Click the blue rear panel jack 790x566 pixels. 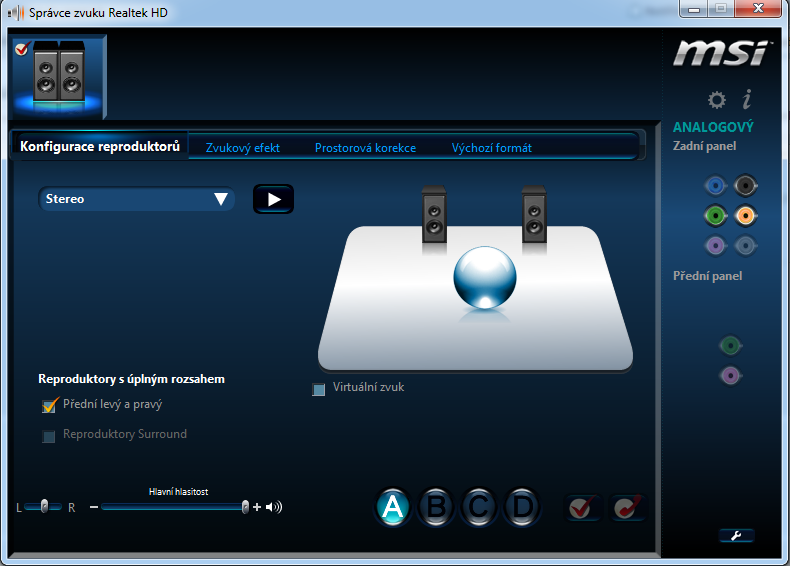click(x=715, y=185)
